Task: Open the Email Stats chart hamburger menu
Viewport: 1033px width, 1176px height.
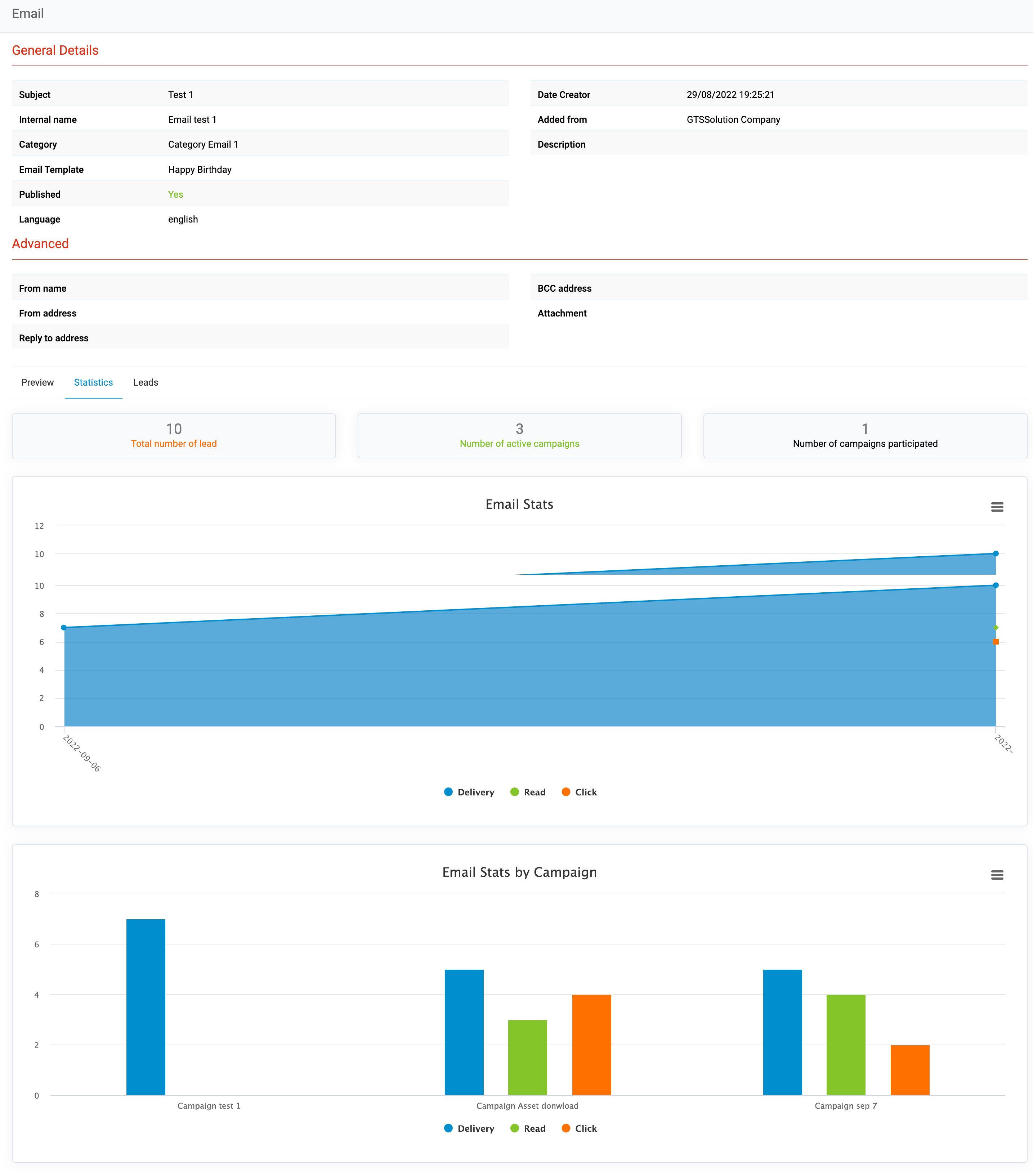Action: click(x=997, y=507)
